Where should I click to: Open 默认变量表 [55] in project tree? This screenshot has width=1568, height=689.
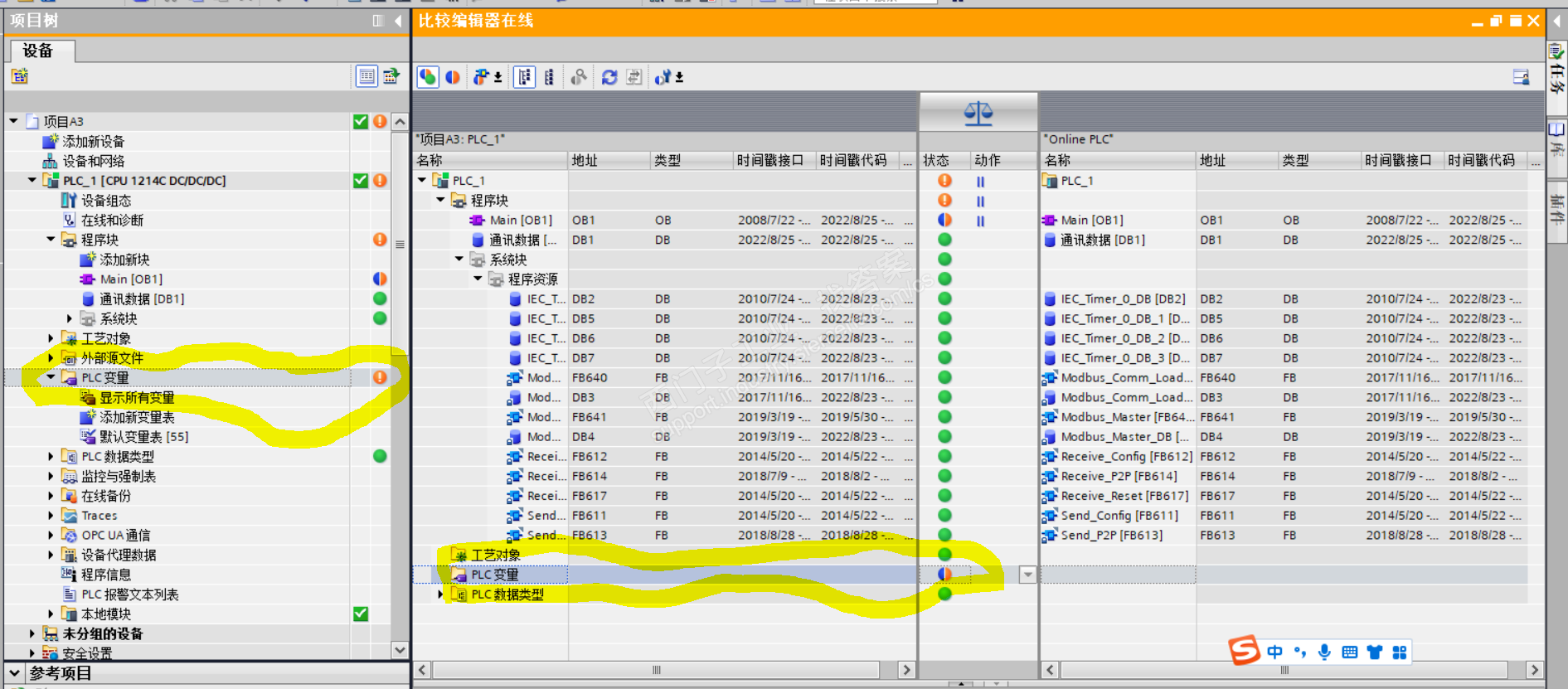(144, 437)
